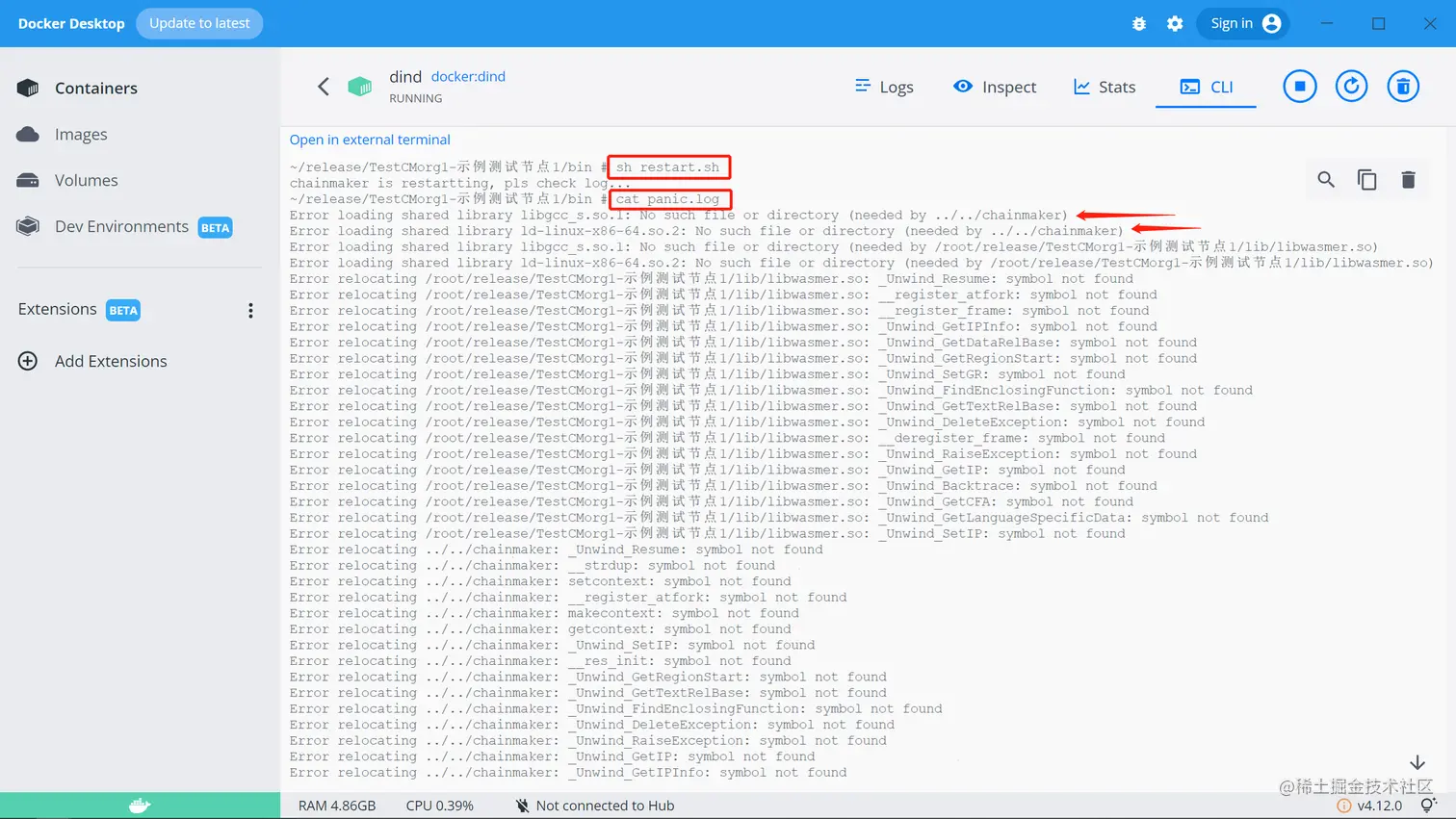The height and width of the screenshot is (819, 1456).
Task: Delete the dind container
Action: click(x=1403, y=87)
